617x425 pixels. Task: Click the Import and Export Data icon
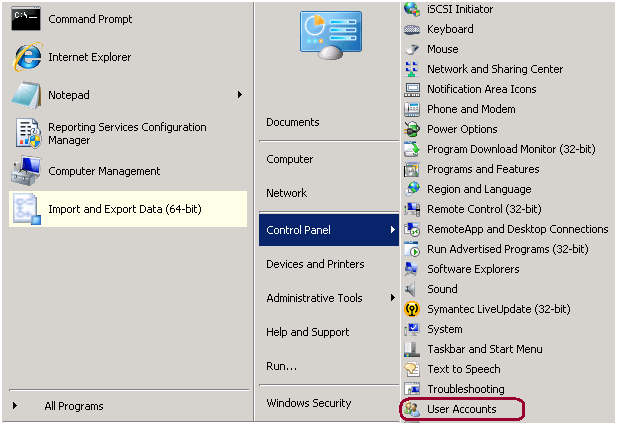[x=26, y=209]
